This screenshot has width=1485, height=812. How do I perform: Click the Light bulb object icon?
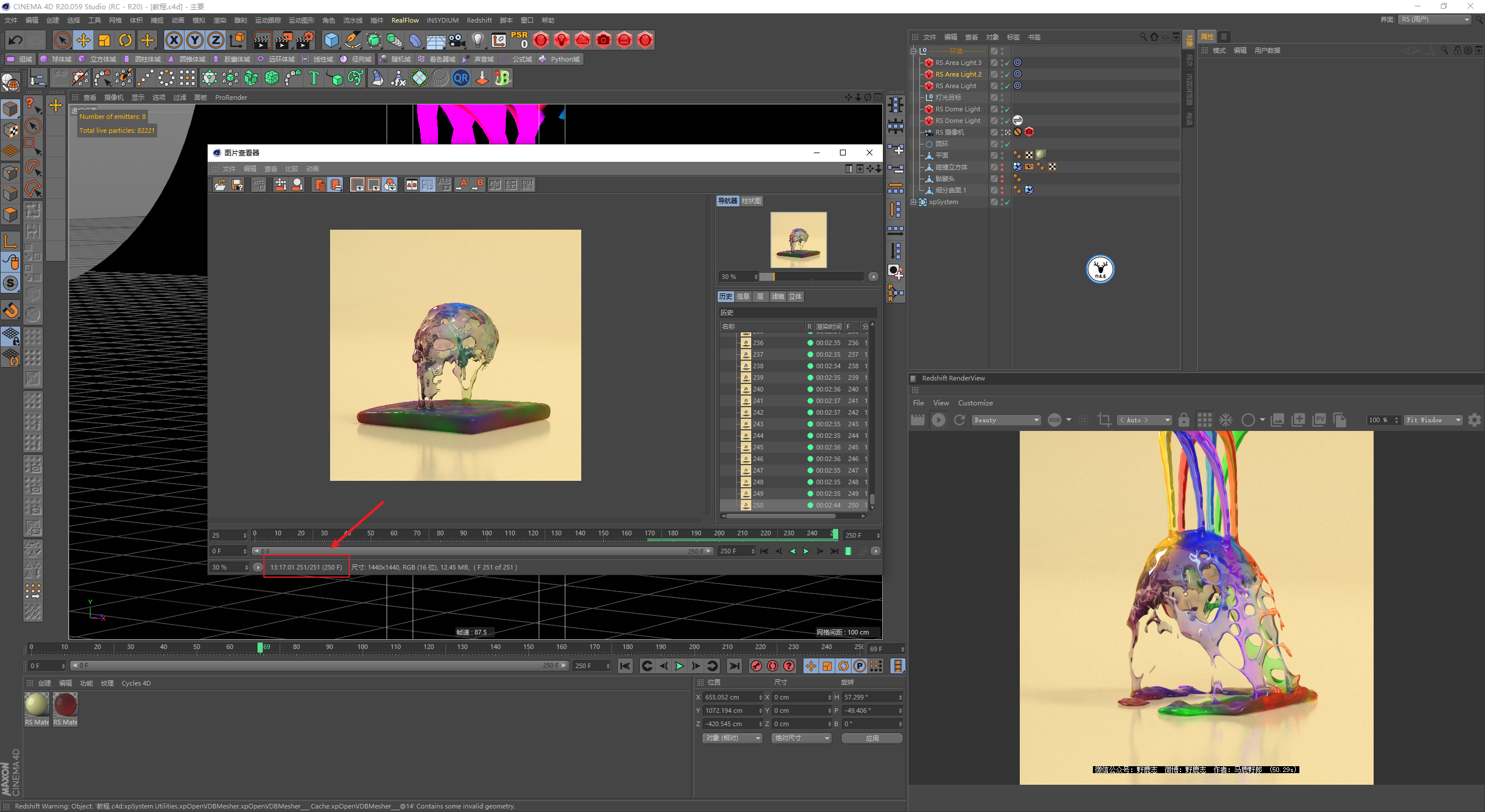[x=477, y=40]
